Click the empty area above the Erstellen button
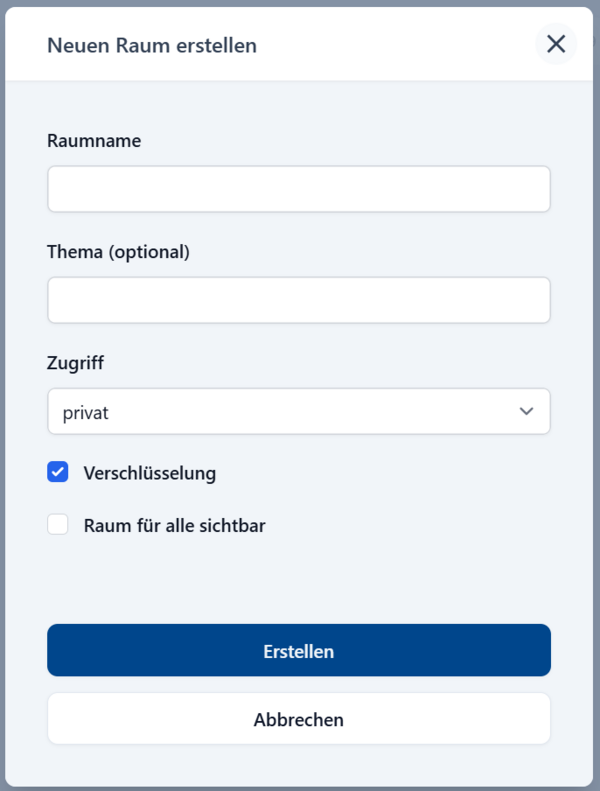Image resolution: width=600 pixels, height=791 pixels. coord(298,585)
